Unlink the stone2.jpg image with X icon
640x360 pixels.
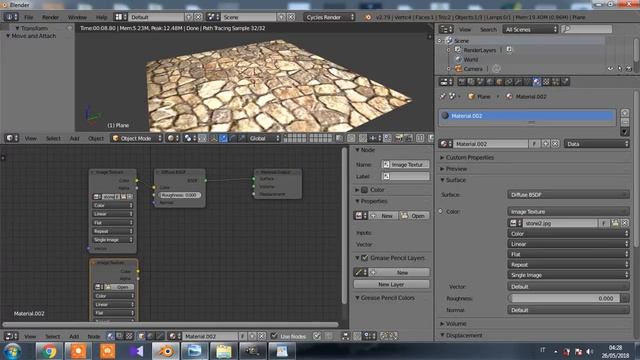[624, 223]
